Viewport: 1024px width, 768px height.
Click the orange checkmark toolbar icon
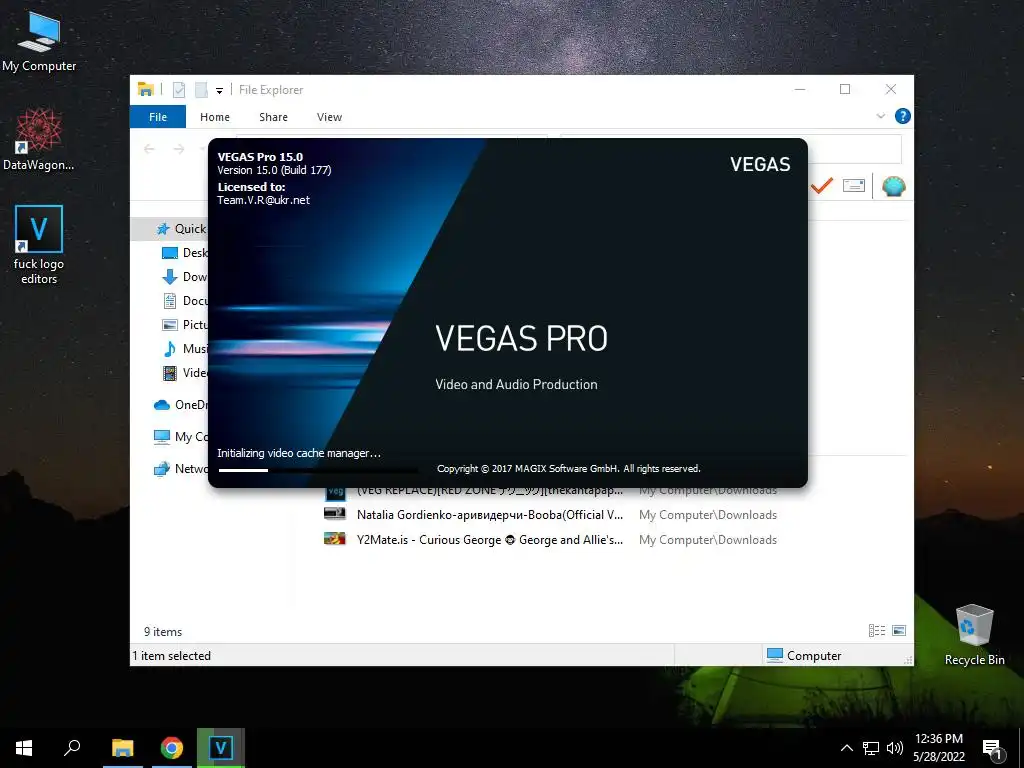coord(822,186)
